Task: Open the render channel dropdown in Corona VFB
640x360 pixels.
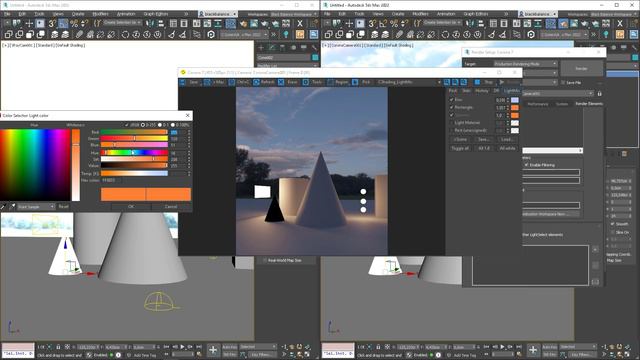Action: [409, 82]
